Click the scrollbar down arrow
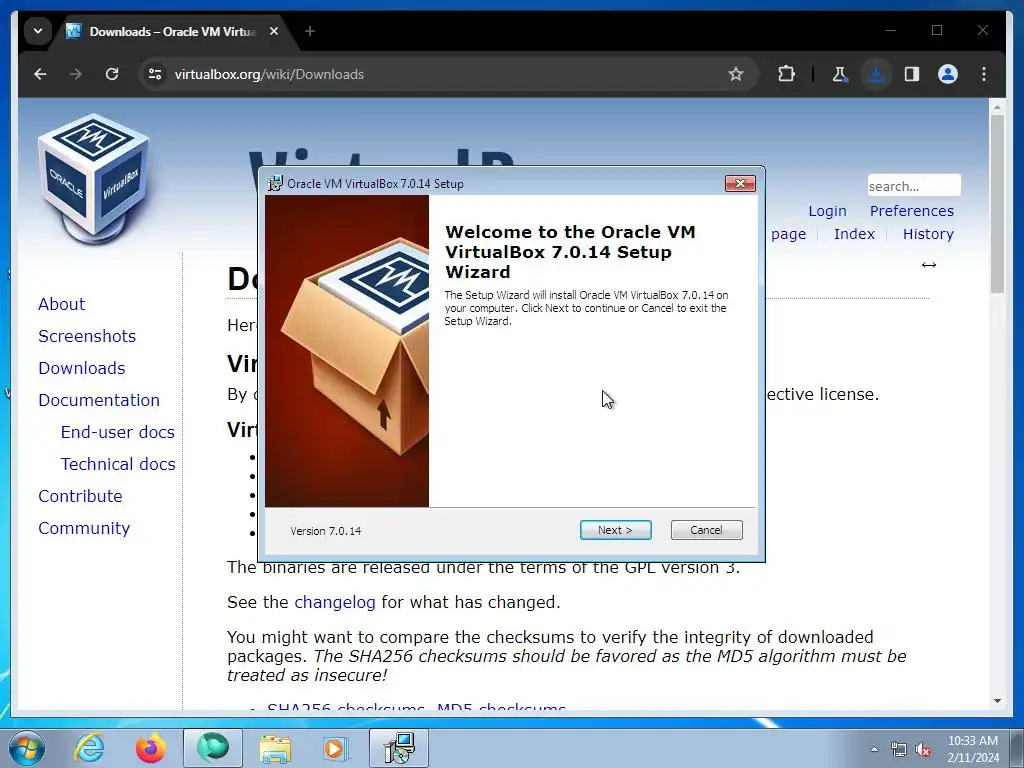 point(997,701)
